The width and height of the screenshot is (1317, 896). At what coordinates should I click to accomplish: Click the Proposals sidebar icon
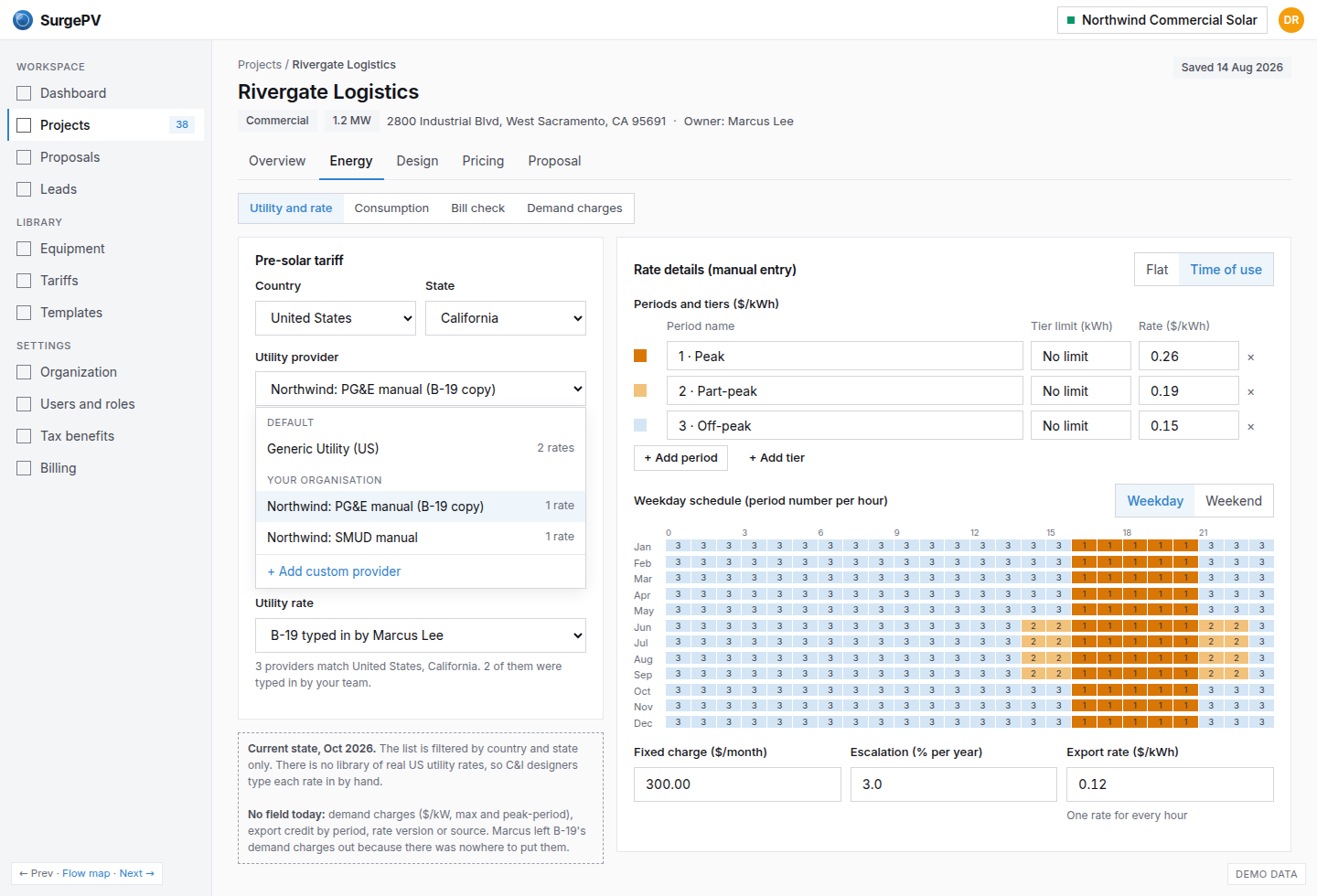[x=24, y=157]
